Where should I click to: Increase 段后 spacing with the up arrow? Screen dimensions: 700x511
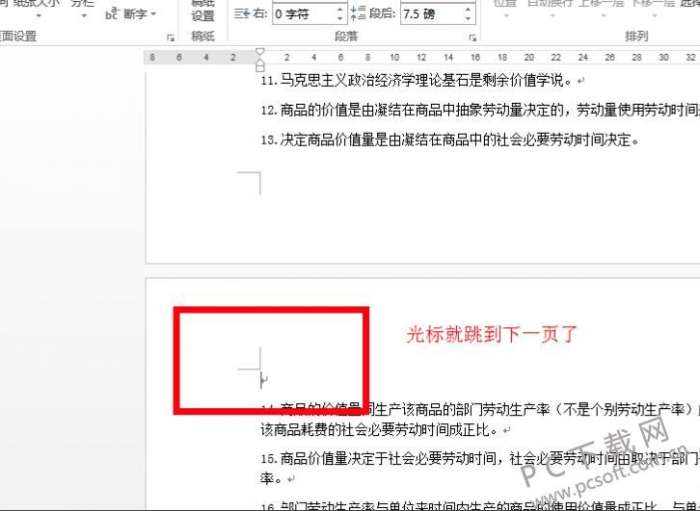[x=468, y=9]
